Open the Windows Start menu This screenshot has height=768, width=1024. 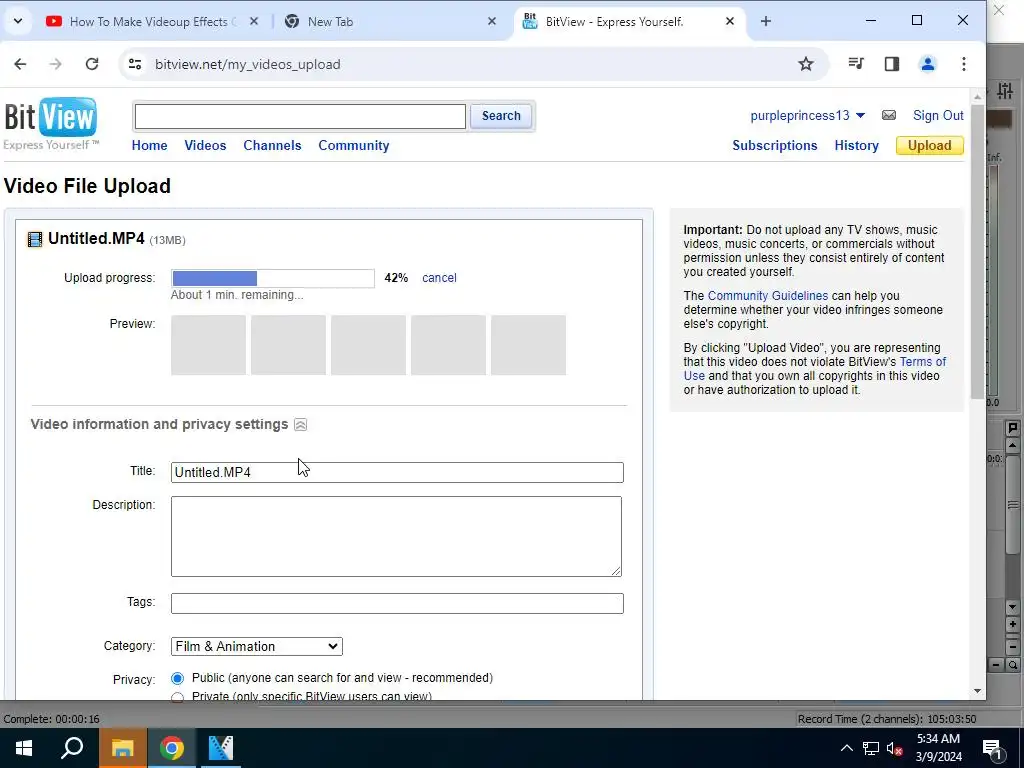(24, 748)
